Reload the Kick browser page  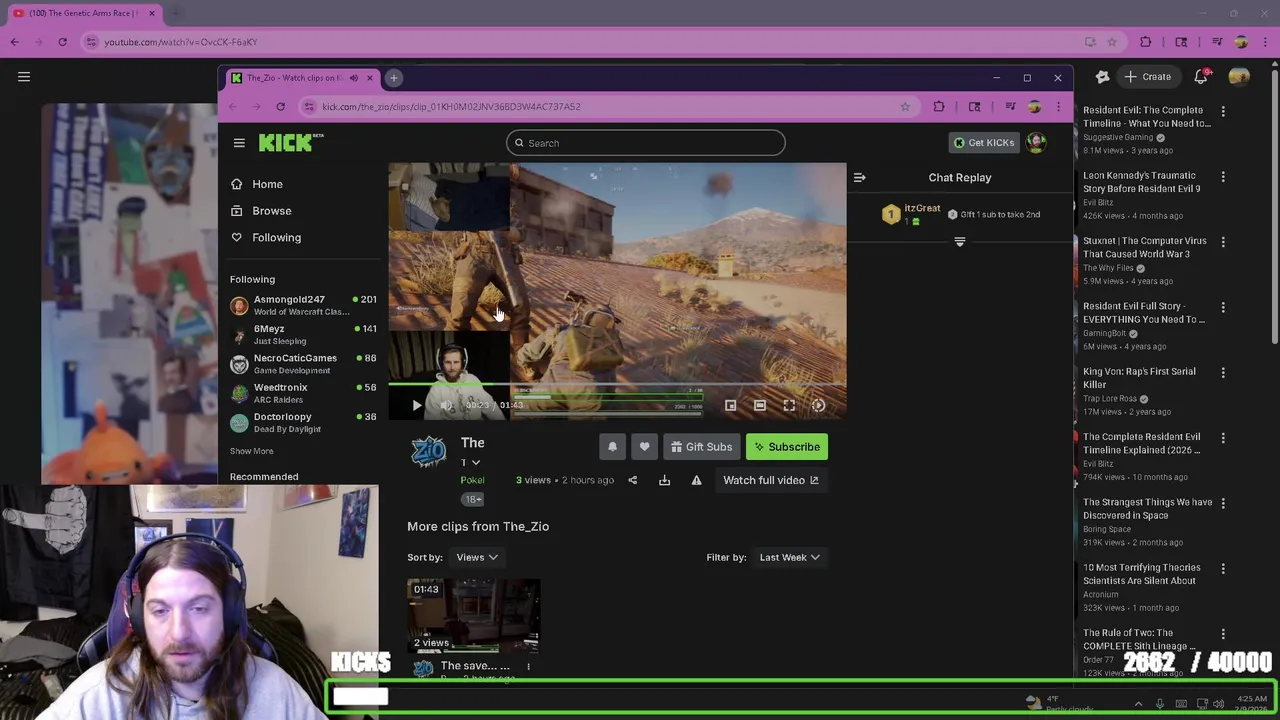point(280,106)
